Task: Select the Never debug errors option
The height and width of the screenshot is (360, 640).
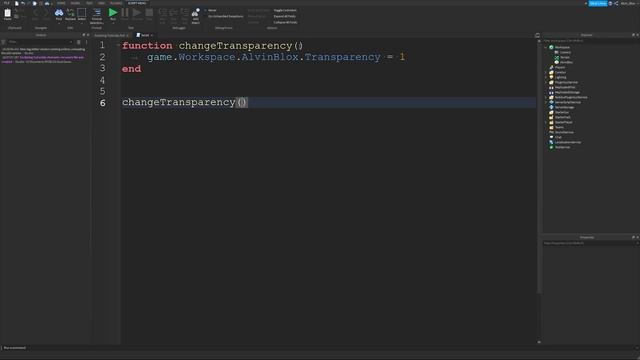Action: tap(212, 10)
